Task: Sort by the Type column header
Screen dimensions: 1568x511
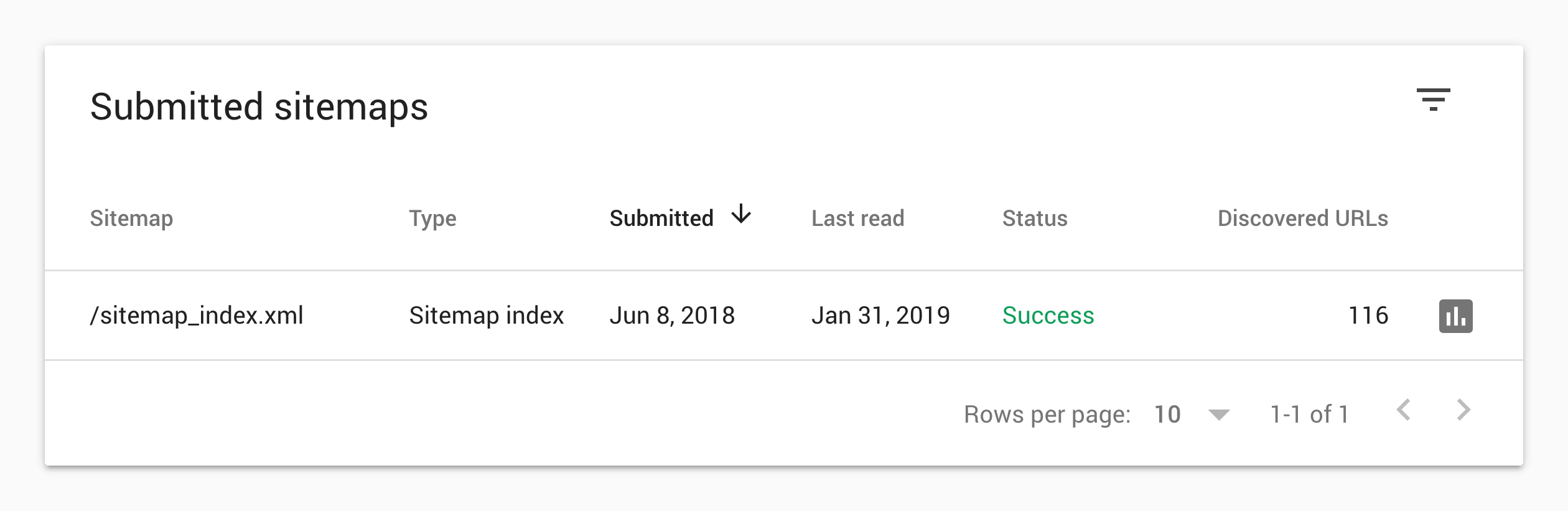Action: (432, 218)
